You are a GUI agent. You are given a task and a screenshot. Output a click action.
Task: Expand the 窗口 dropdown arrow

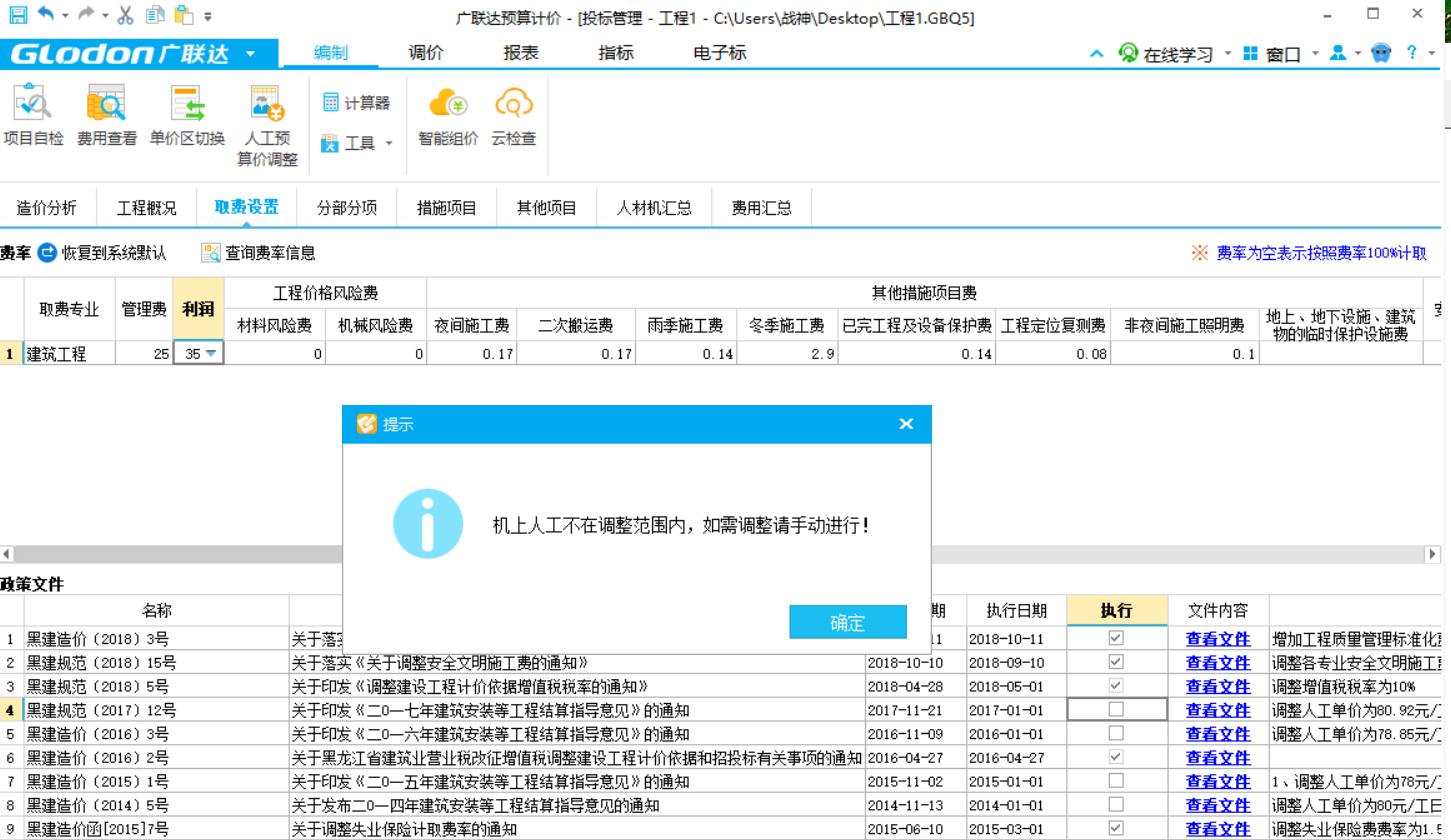pyautogui.click(x=1315, y=54)
